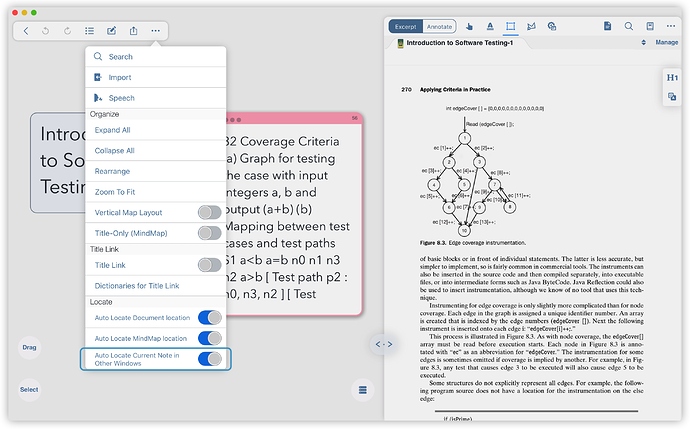Click the back arrow in the mindmap toolbar

click(26, 31)
